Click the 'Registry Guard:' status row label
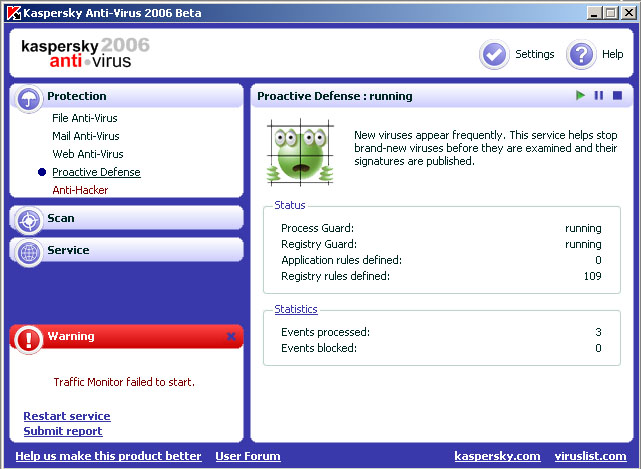The width and height of the screenshot is (641, 469). (x=319, y=244)
